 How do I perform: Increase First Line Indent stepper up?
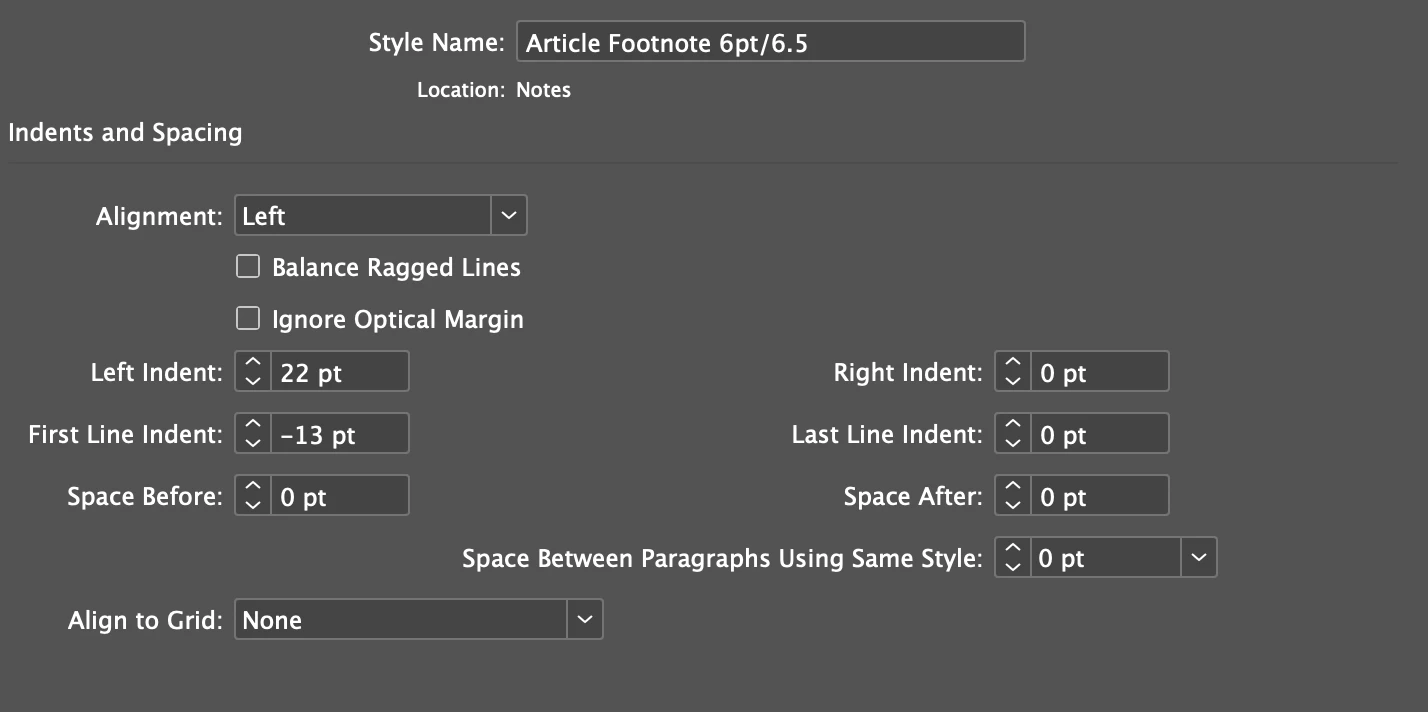point(253,425)
